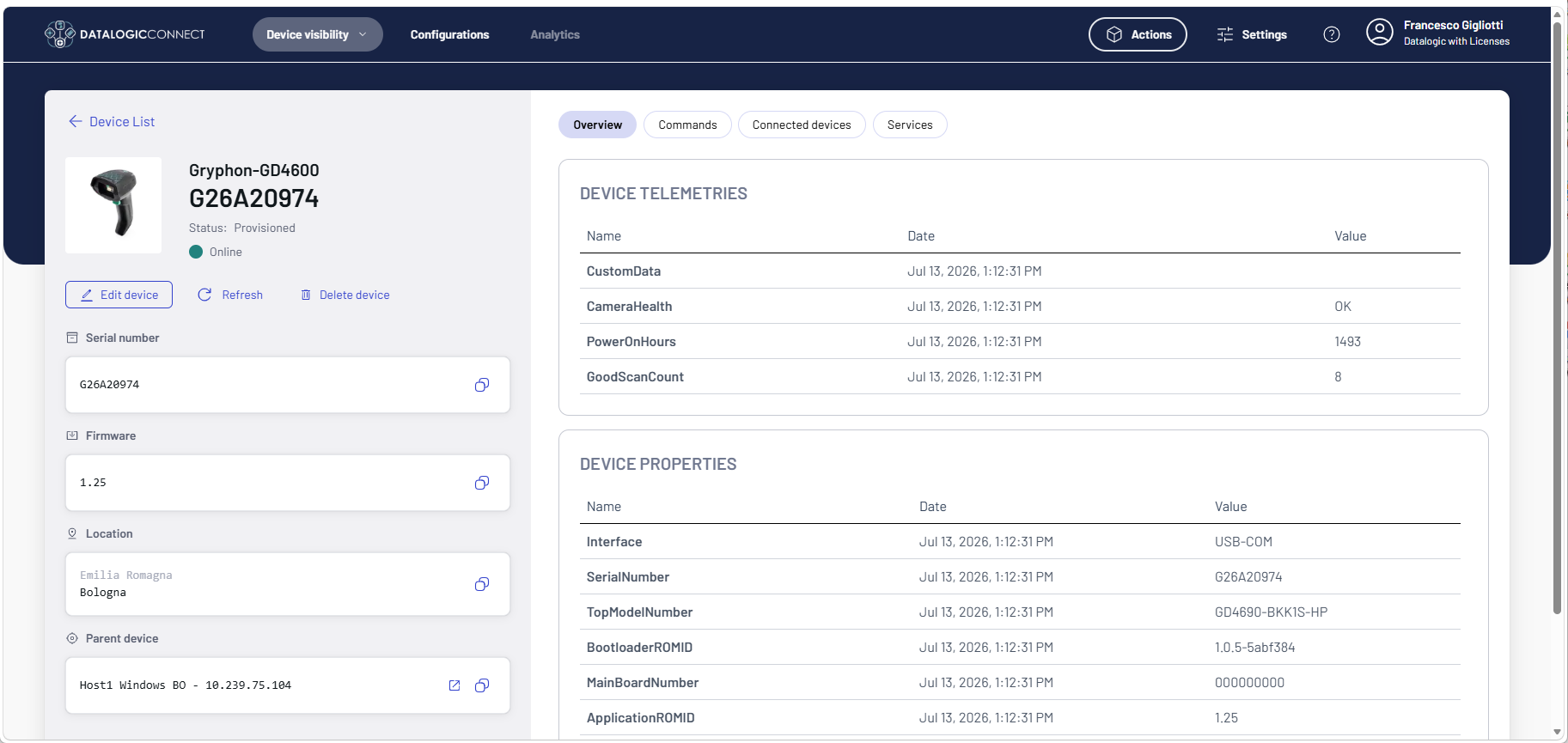Click the PowerOnHours value 1493

1347,342
